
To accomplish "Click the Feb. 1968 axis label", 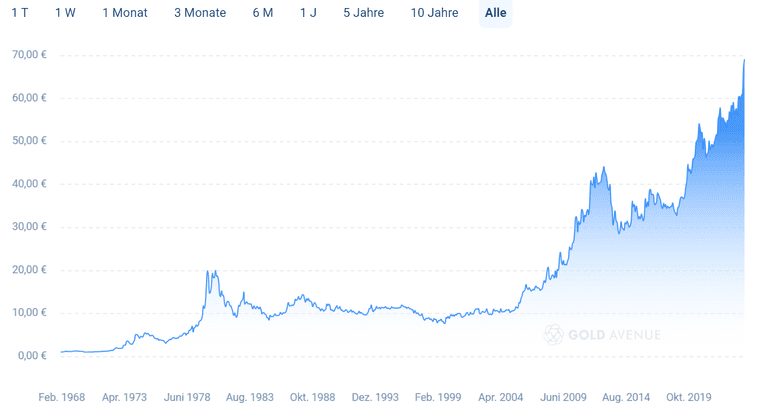I will pyautogui.click(x=62, y=397).
